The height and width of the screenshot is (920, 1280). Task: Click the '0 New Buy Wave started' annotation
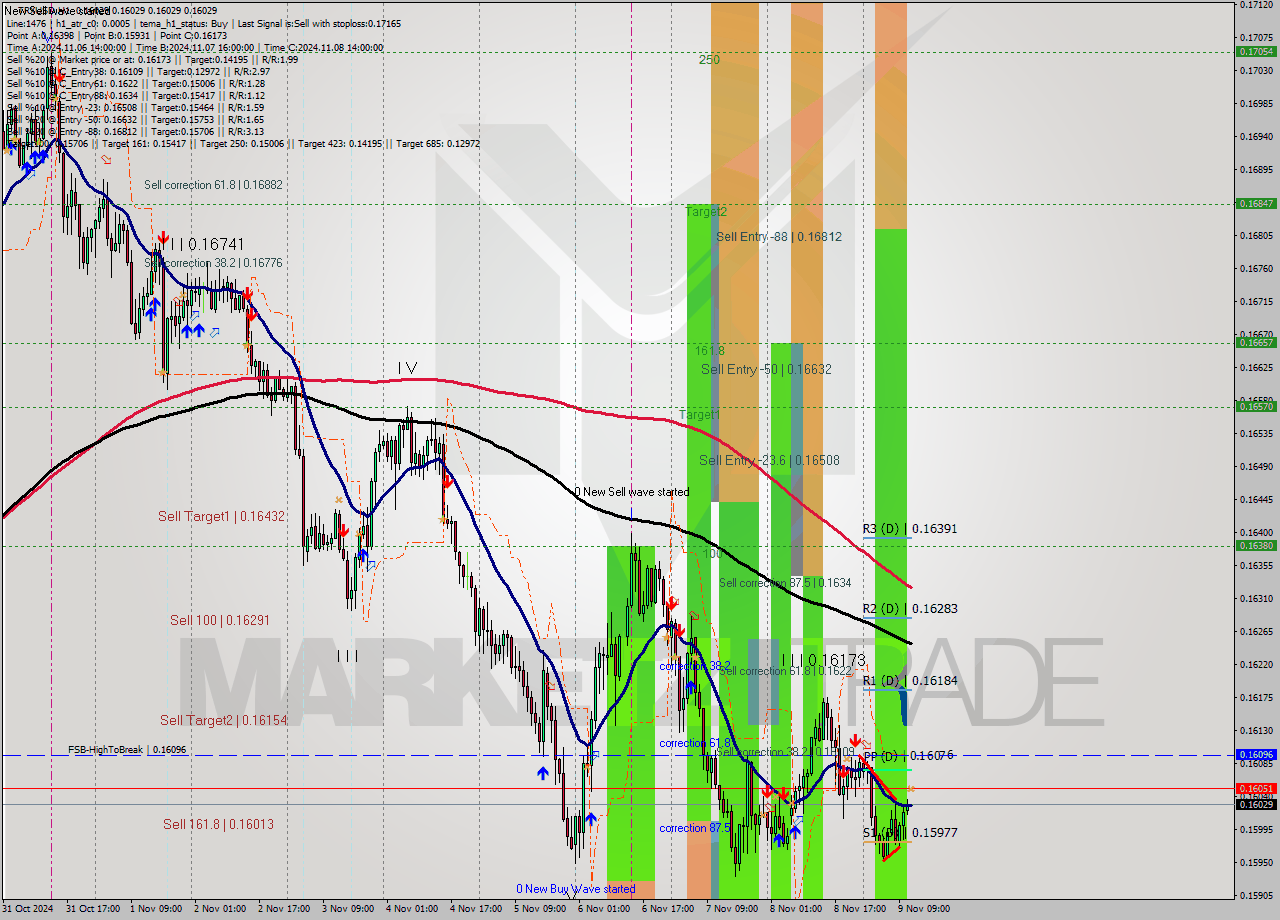tap(575, 889)
